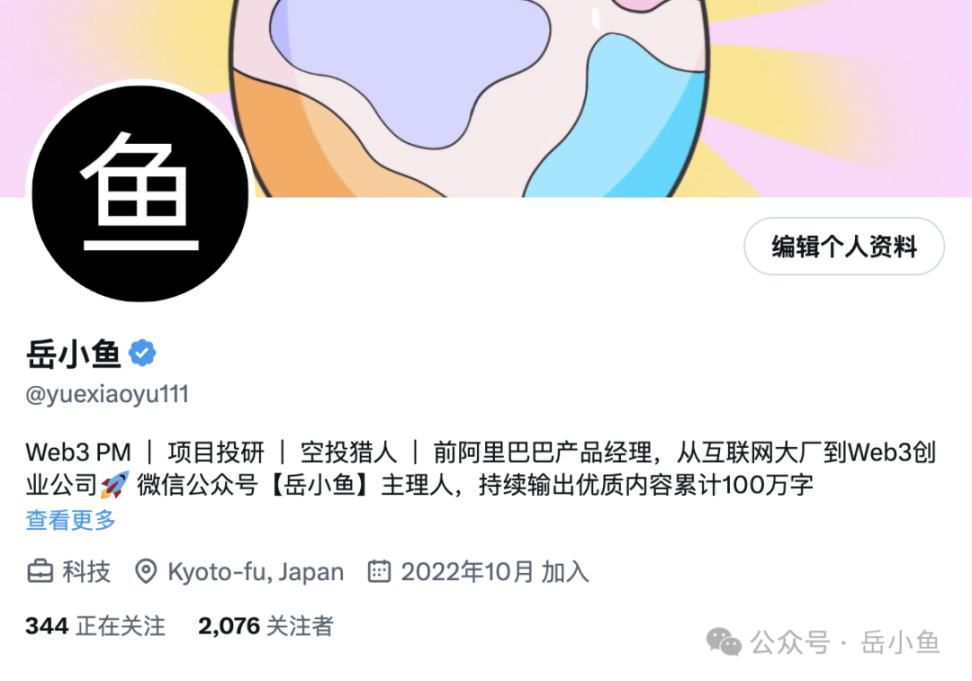Click the WeChat logo in the watermark

tap(723, 642)
